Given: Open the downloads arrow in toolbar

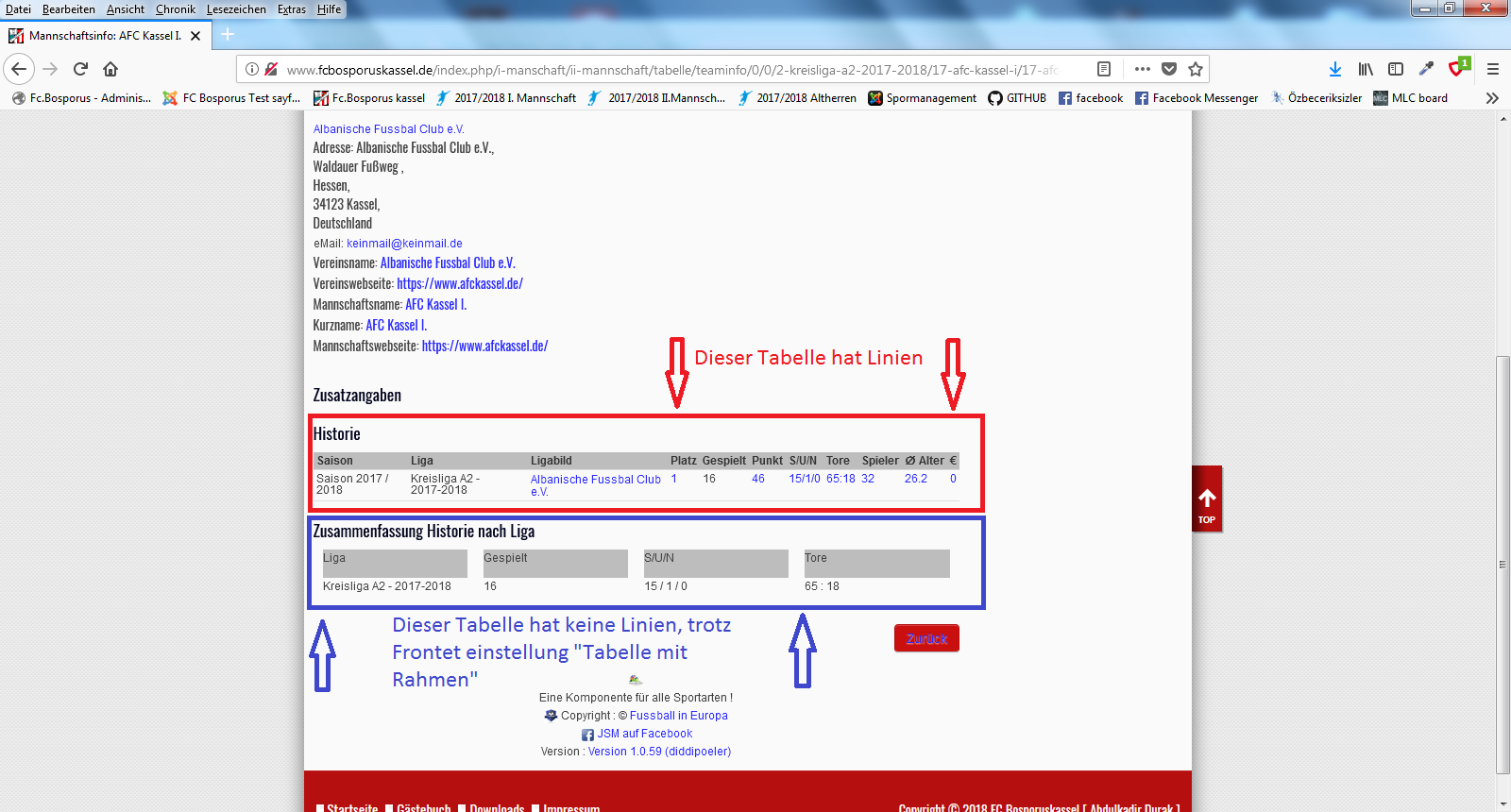Looking at the screenshot, I should (x=1334, y=69).
